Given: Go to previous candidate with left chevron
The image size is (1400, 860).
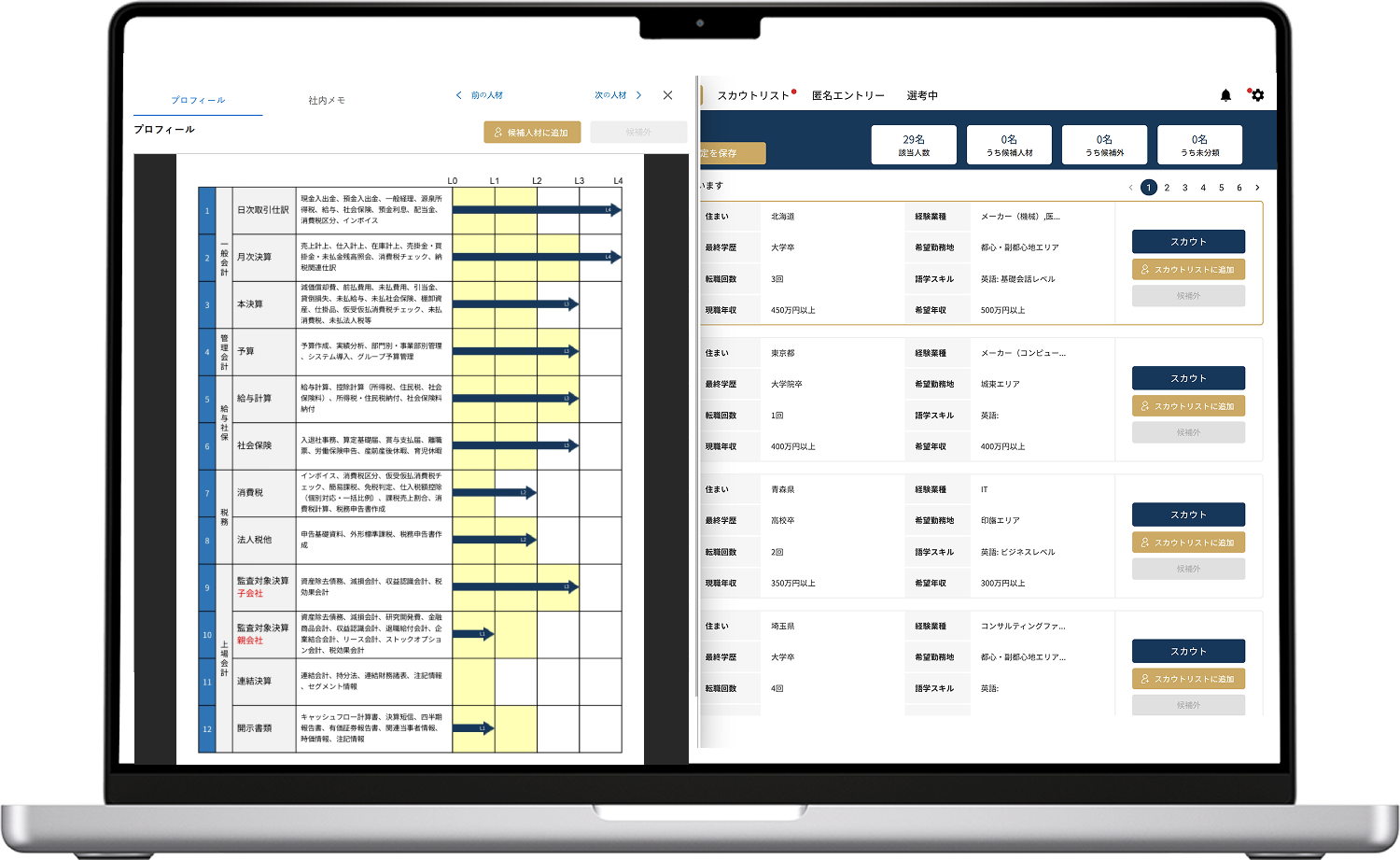Looking at the screenshot, I should 459,95.
